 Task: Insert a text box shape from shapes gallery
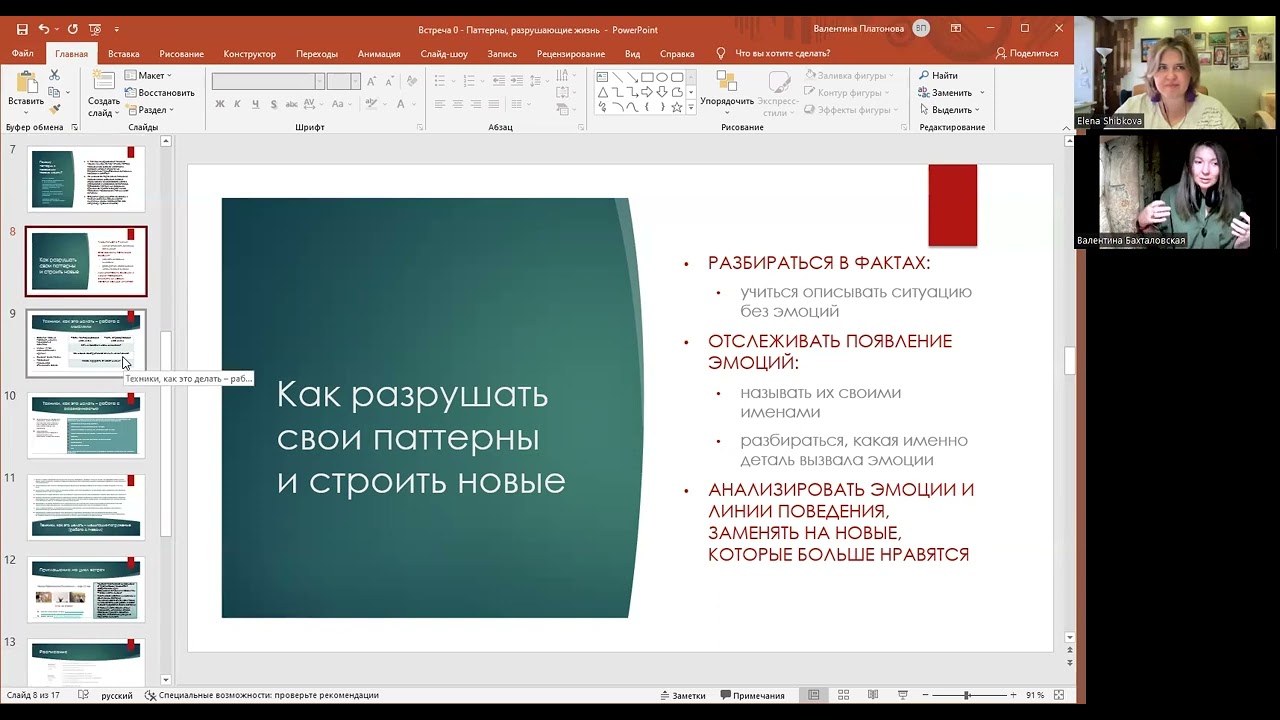coord(602,77)
